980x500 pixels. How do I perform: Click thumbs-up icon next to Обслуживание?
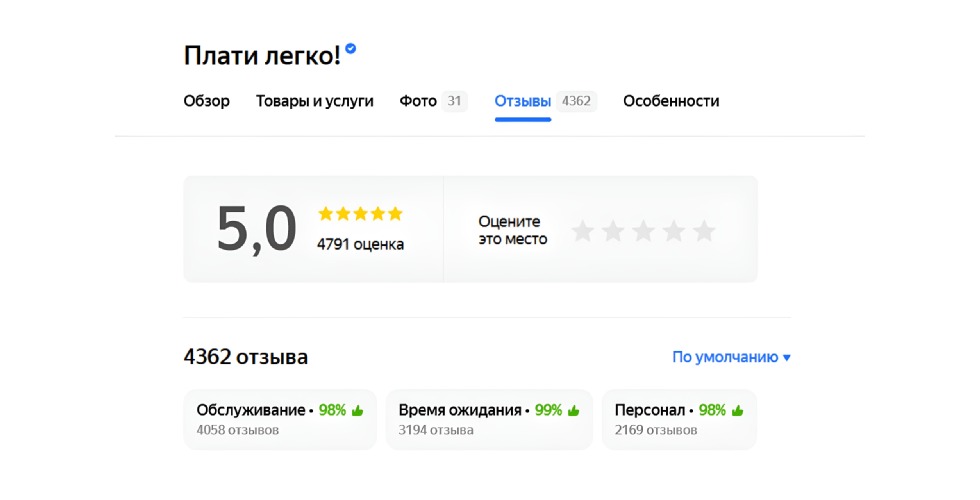357,410
